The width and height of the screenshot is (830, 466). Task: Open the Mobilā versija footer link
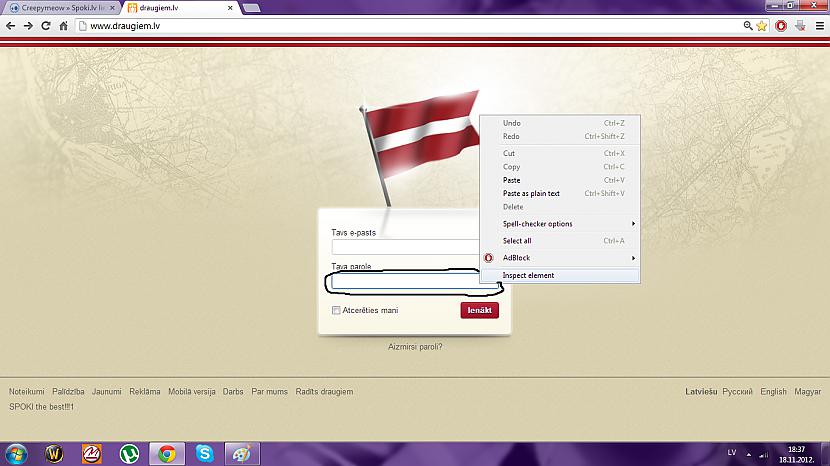coord(192,391)
